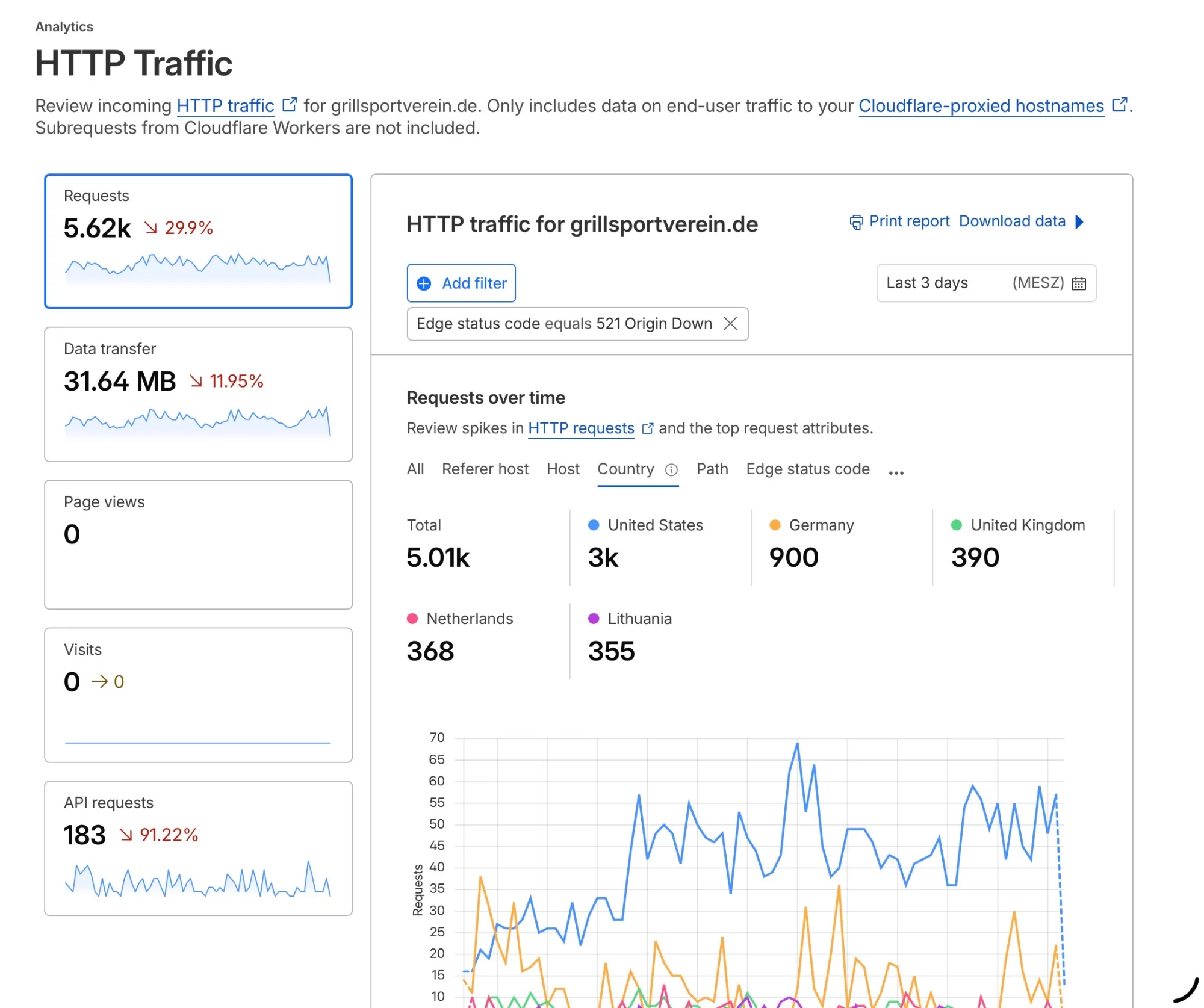Click the external link icon after Cloudflare-proxied hostnames
This screenshot has width=1204, height=1008.
(x=1119, y=105)
